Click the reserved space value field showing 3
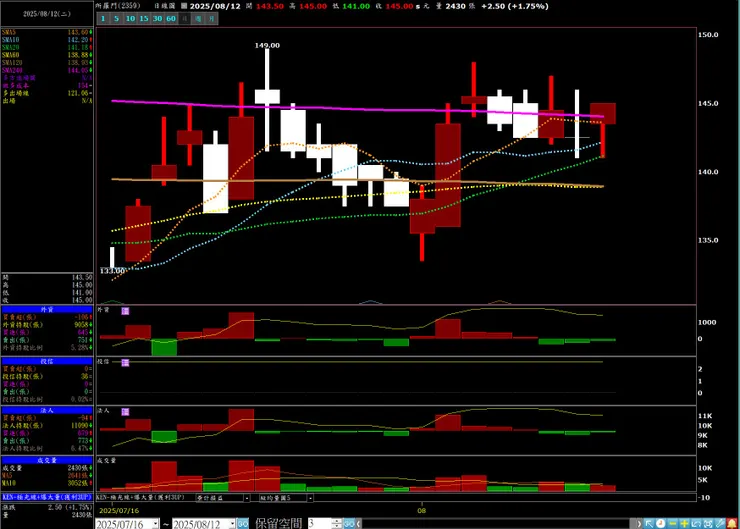Image resolution: width=740 pixels, height=529 pixels. click(320, 524)
